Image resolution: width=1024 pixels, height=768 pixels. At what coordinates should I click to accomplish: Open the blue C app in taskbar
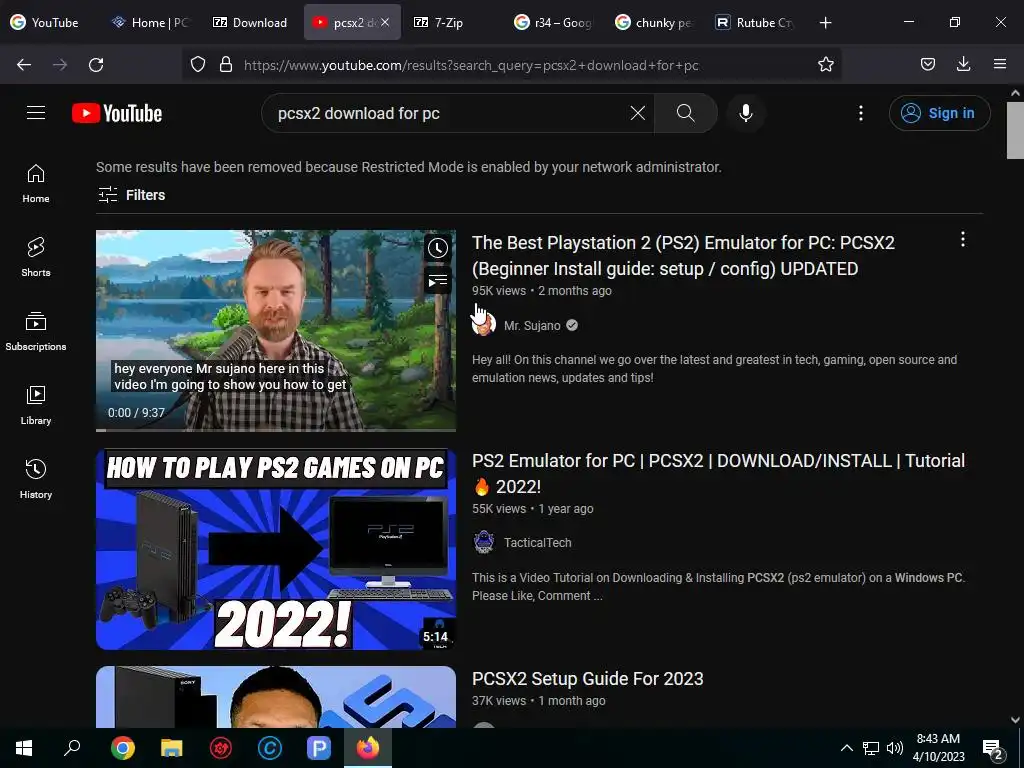tap(270, 748)
